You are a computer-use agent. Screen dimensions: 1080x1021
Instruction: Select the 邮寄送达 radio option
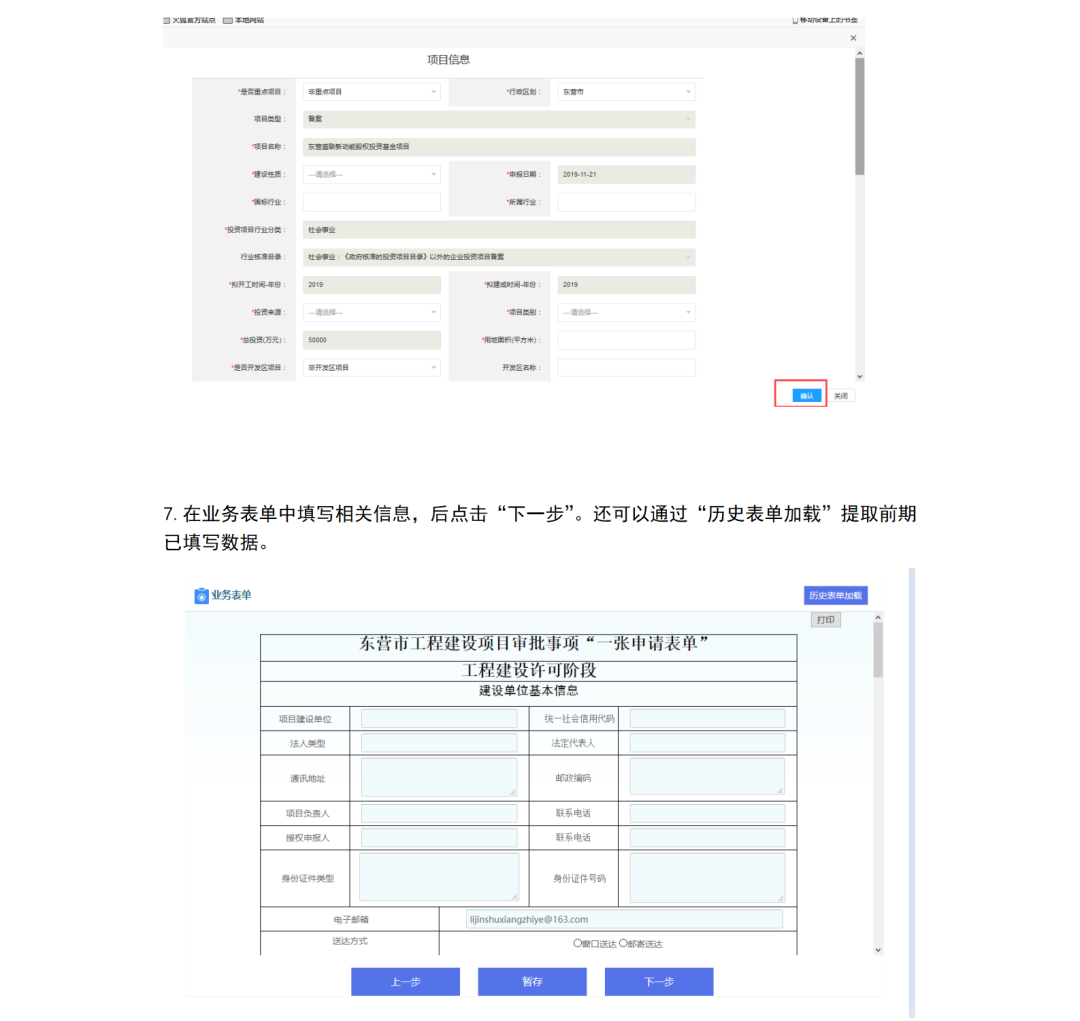623,943
